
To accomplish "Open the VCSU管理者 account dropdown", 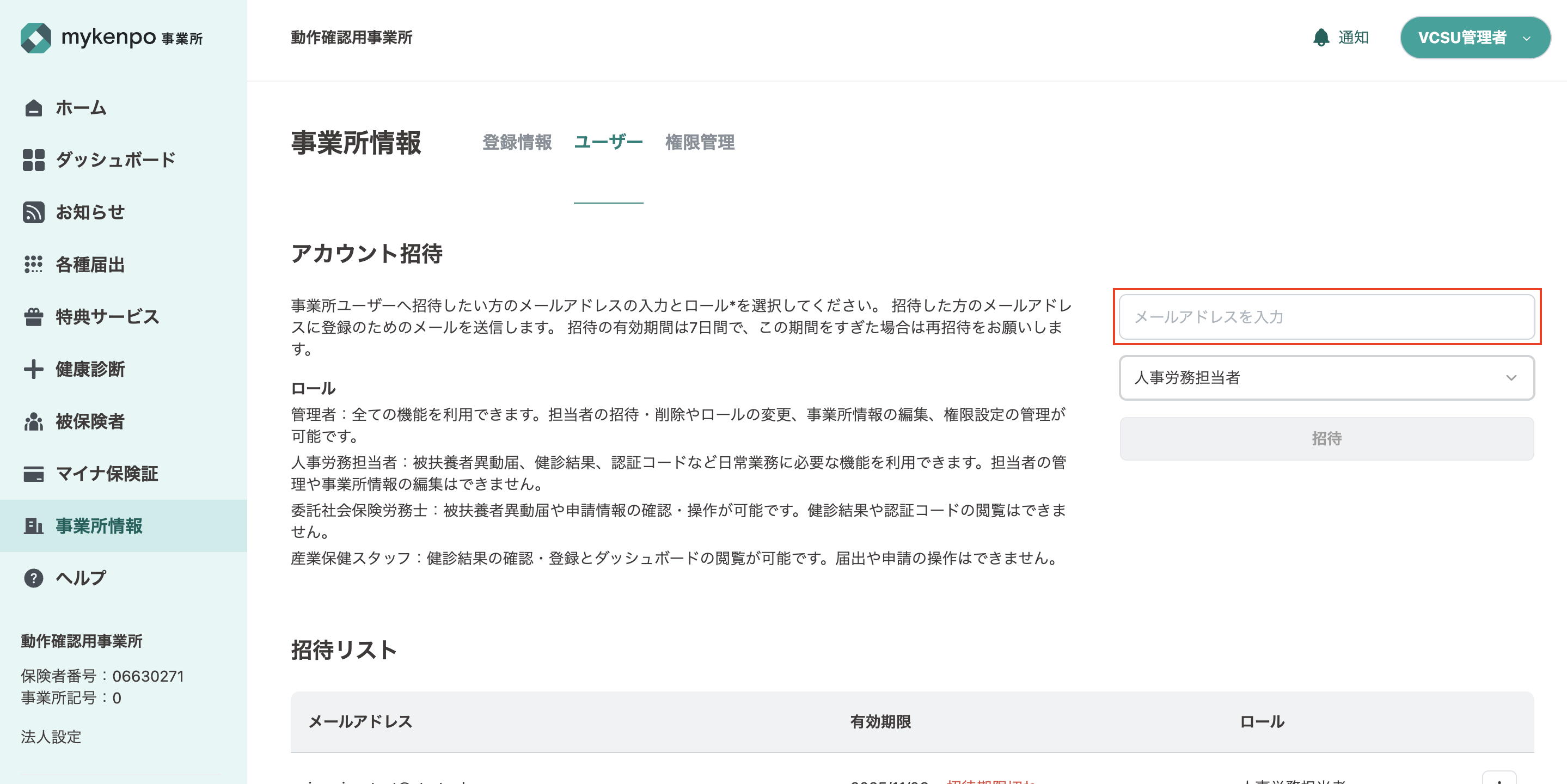I will (x=1474, y=38).
